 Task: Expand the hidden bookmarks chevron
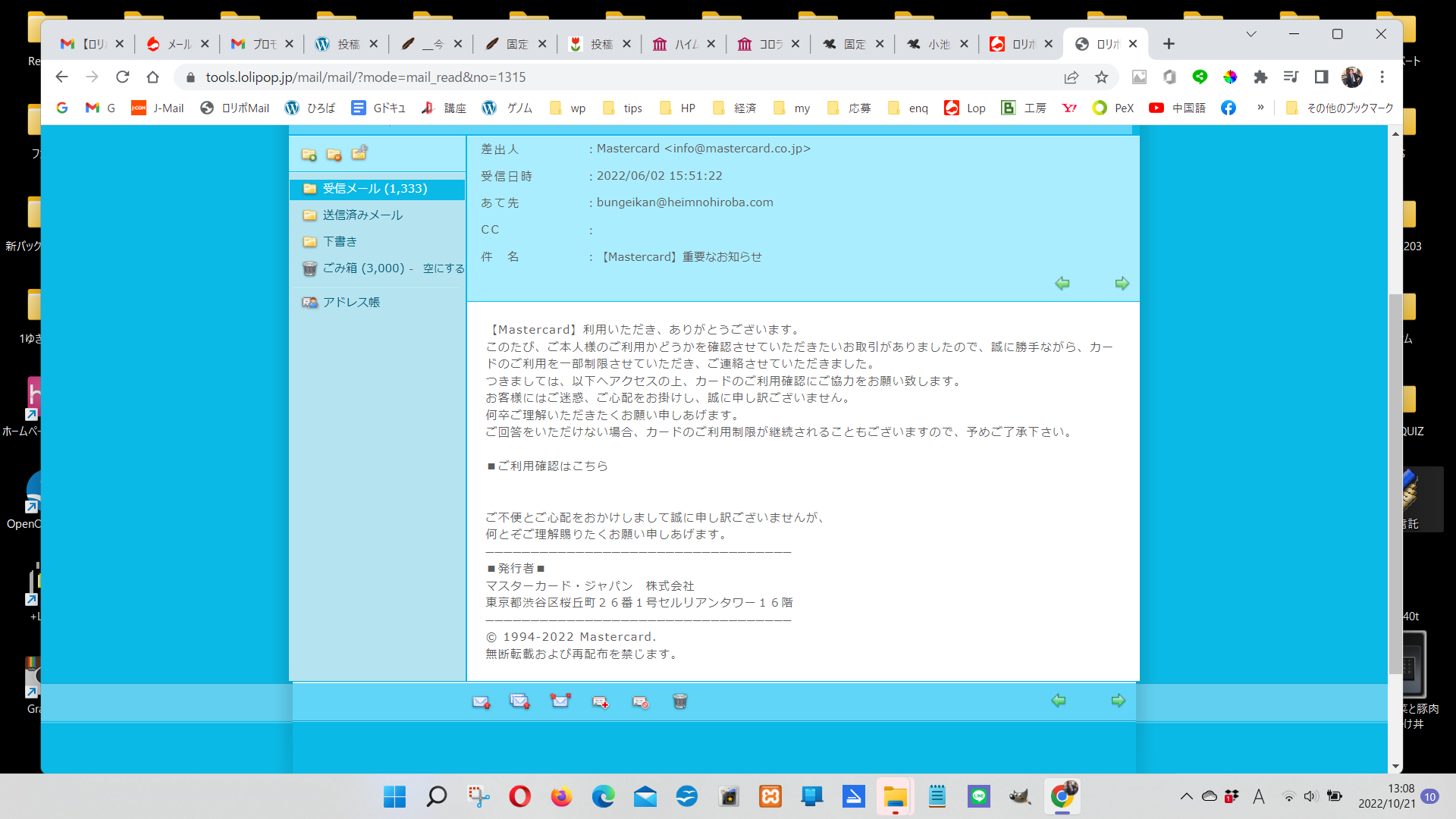coord(1260,108)
